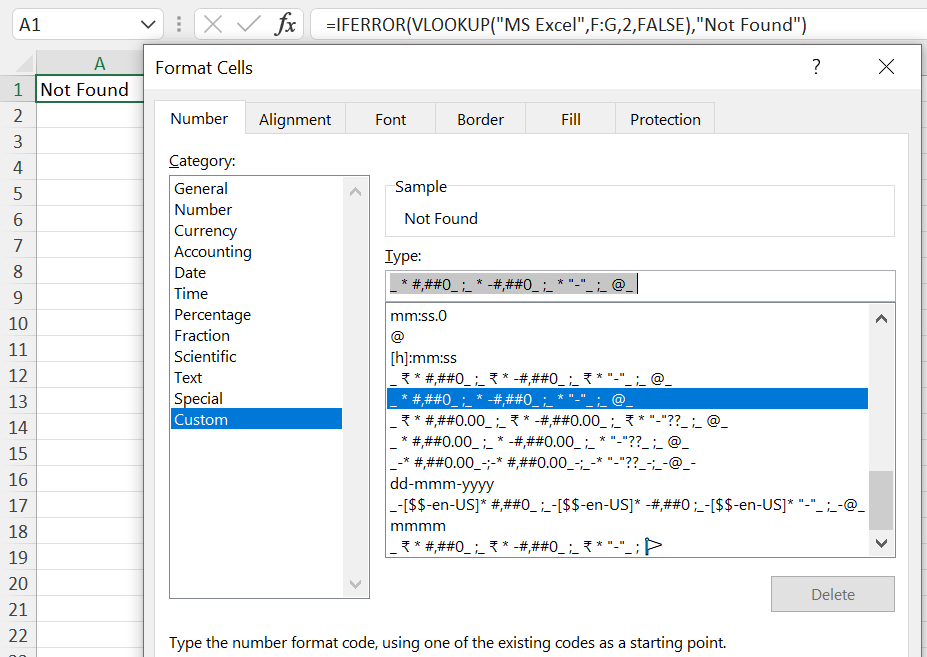Click the Insert Function fx icon
This screenshot has width=927, height=657.
point(286,24)
